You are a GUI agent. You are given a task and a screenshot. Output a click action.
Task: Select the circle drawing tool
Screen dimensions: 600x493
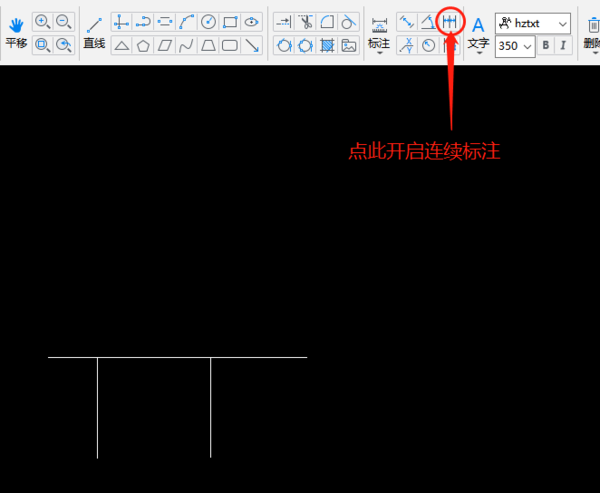pyautogui.click(x=209, y=22)
